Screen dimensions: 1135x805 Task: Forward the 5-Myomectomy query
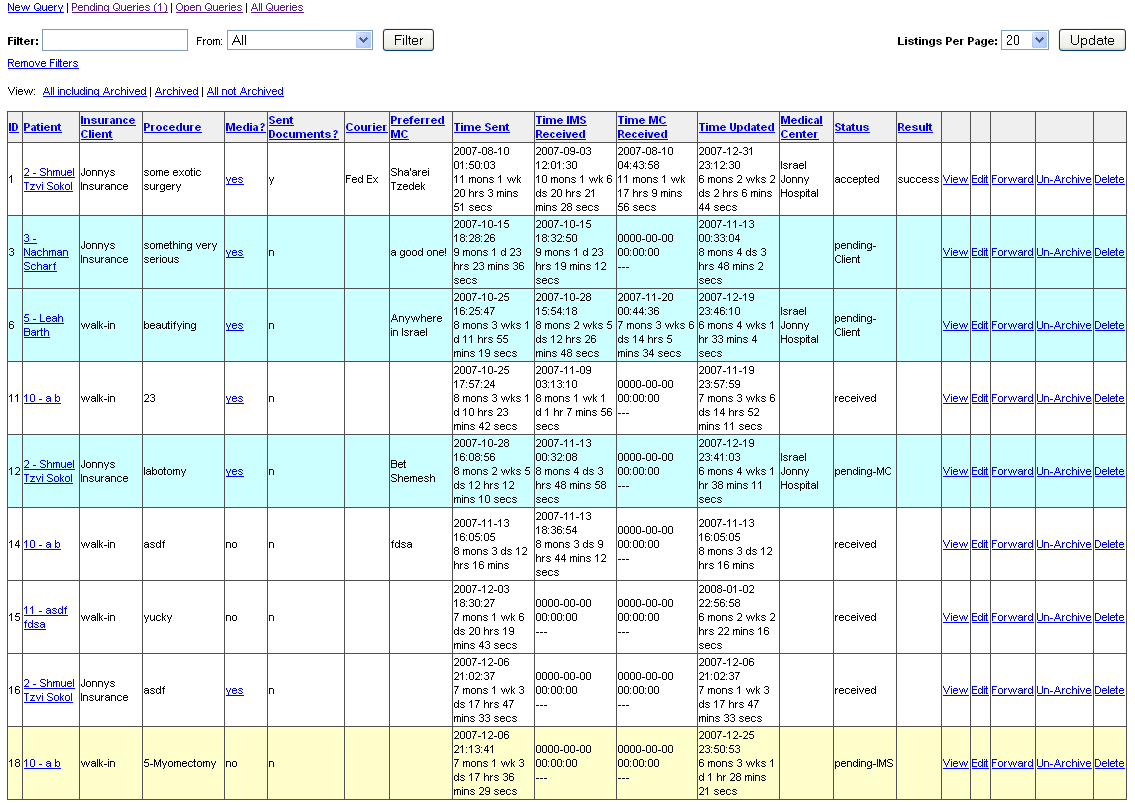tap(1012, 763)
